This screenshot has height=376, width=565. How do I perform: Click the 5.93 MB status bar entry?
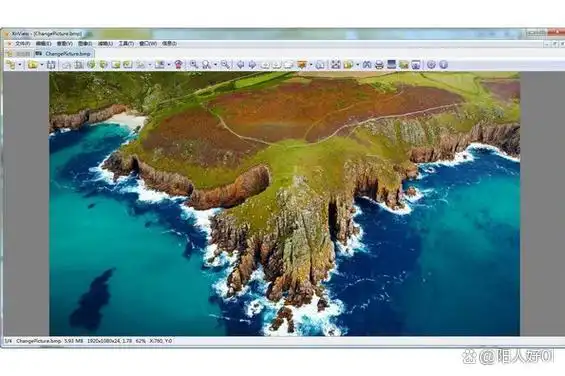click(x=74, y=341)
